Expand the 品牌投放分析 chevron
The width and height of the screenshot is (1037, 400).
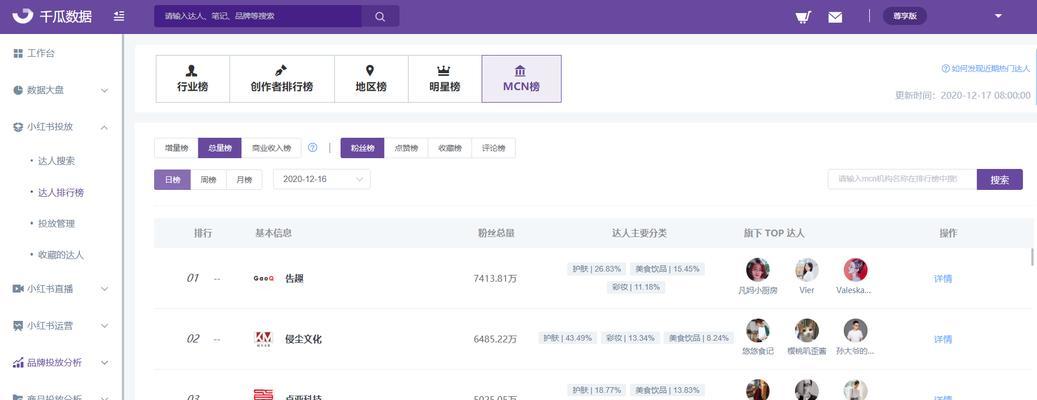pyautogui.click(x=104, y=363)
